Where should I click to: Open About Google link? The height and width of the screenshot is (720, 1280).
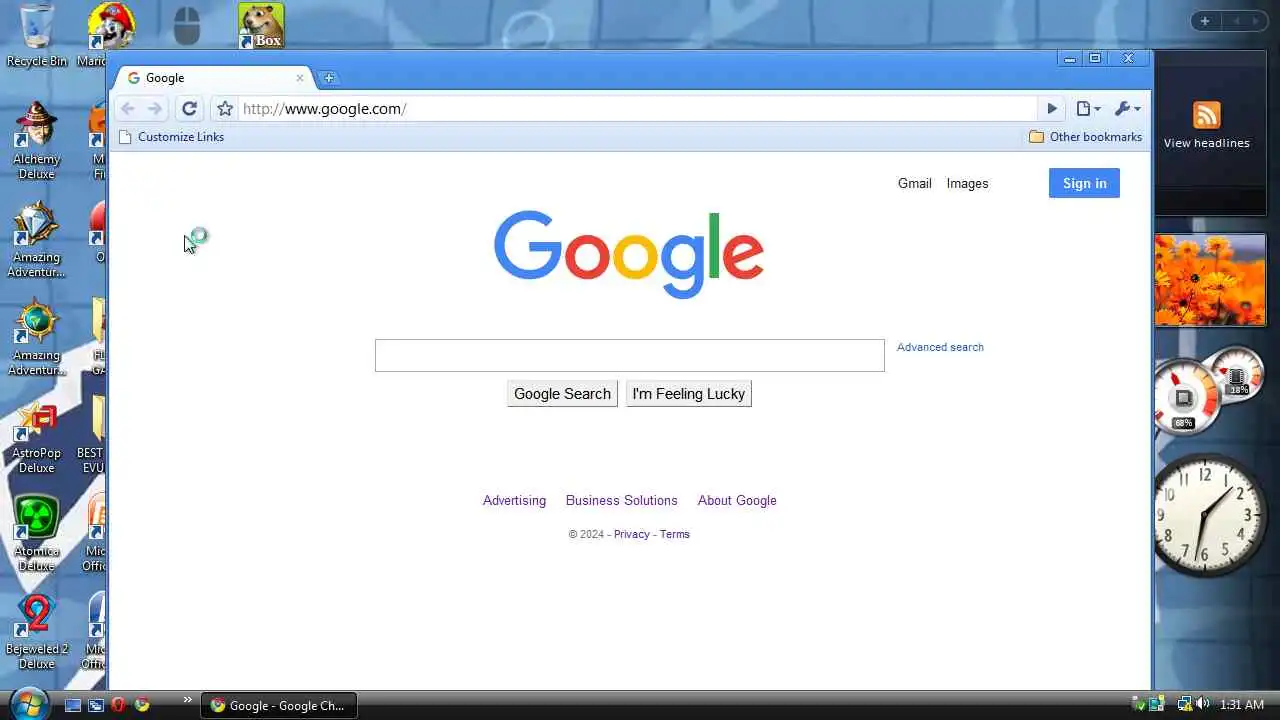[x=737, y=501]
